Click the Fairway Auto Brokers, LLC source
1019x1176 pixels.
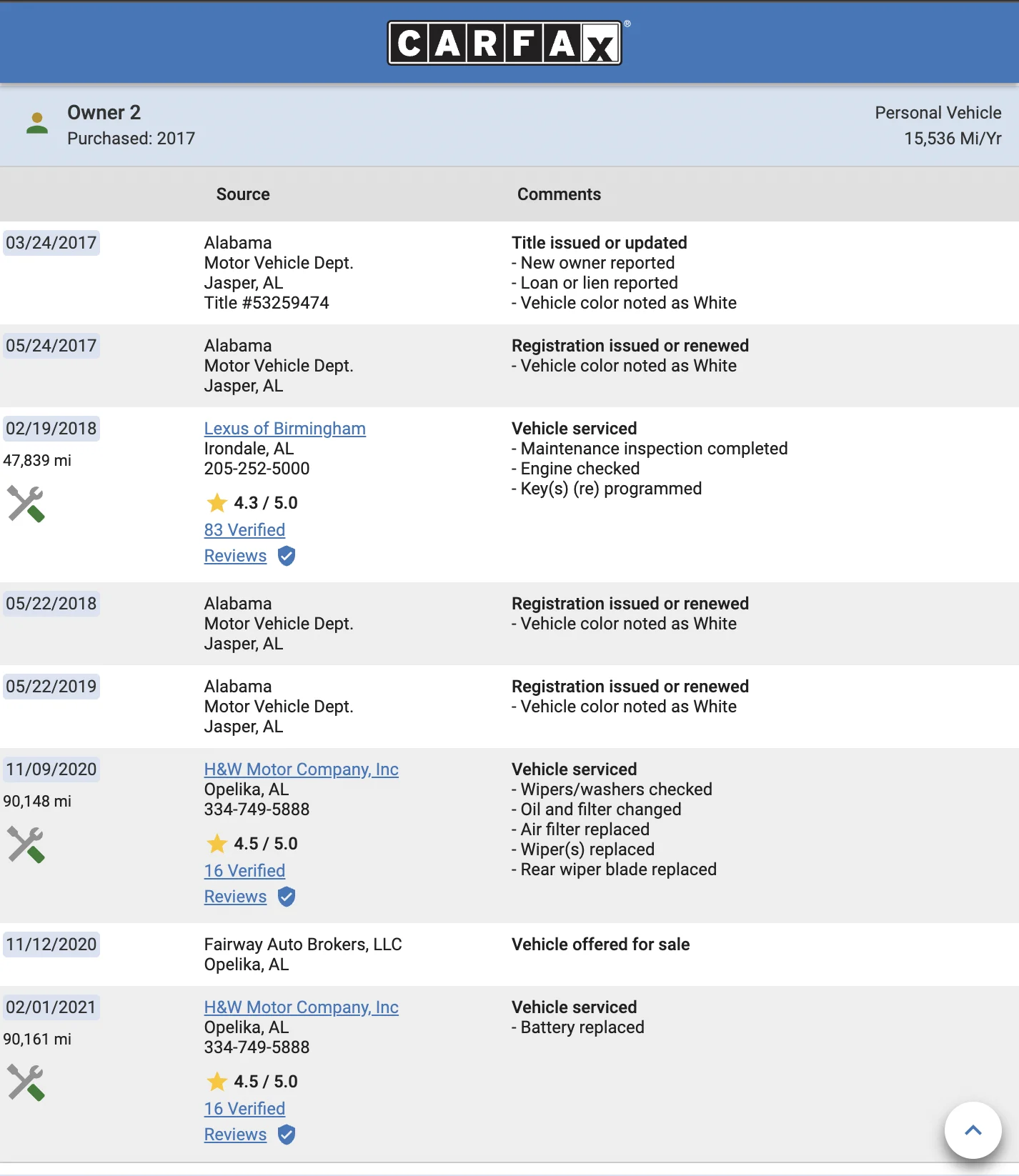click(303, 945)
